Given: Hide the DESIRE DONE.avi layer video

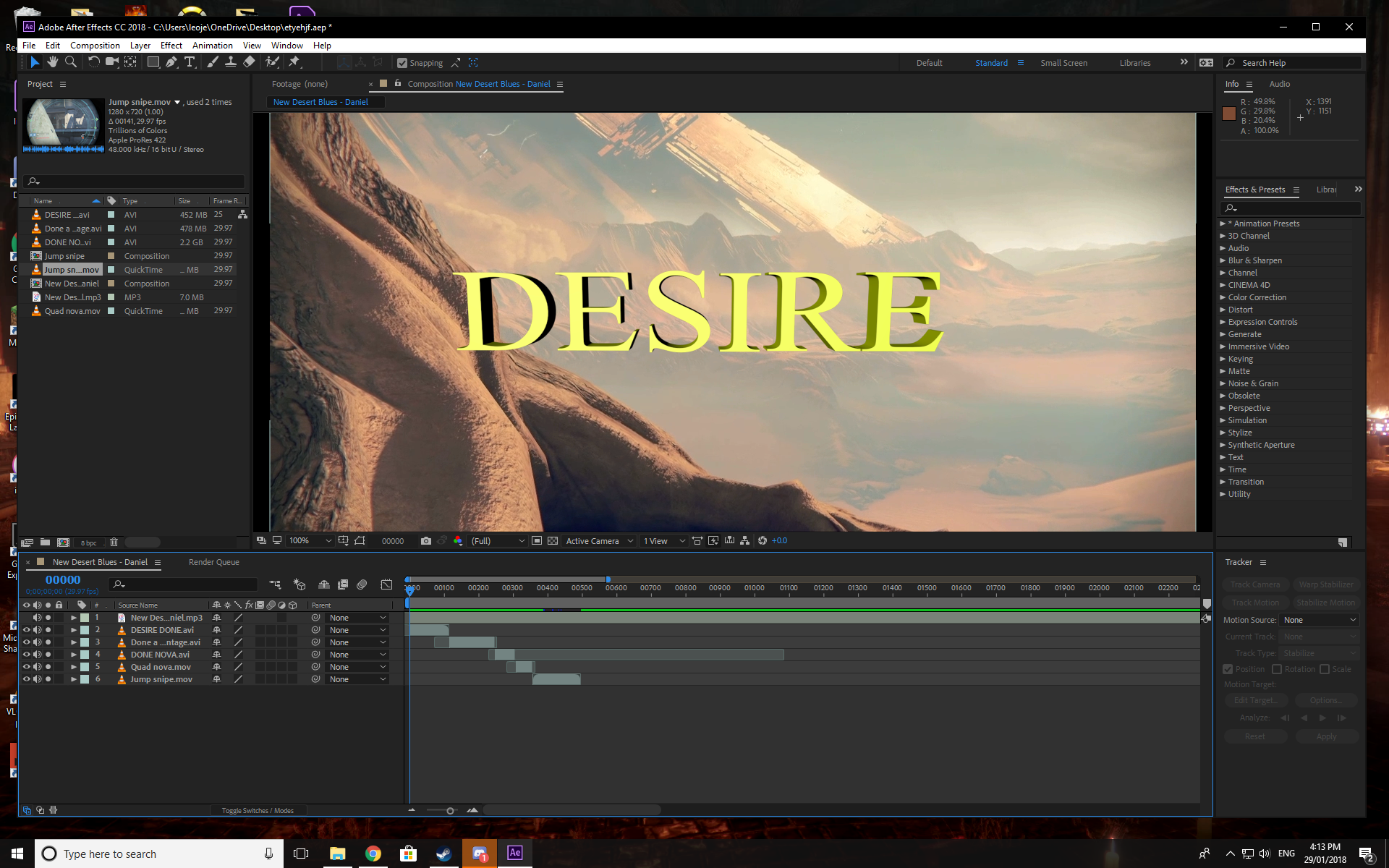Looking at the screenshot, I should (26, 630).
